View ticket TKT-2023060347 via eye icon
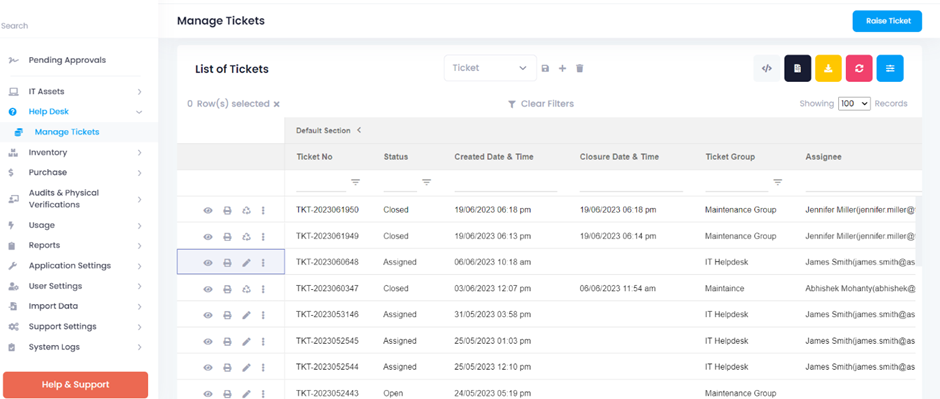940x399 pixels. tap(208, 289)
